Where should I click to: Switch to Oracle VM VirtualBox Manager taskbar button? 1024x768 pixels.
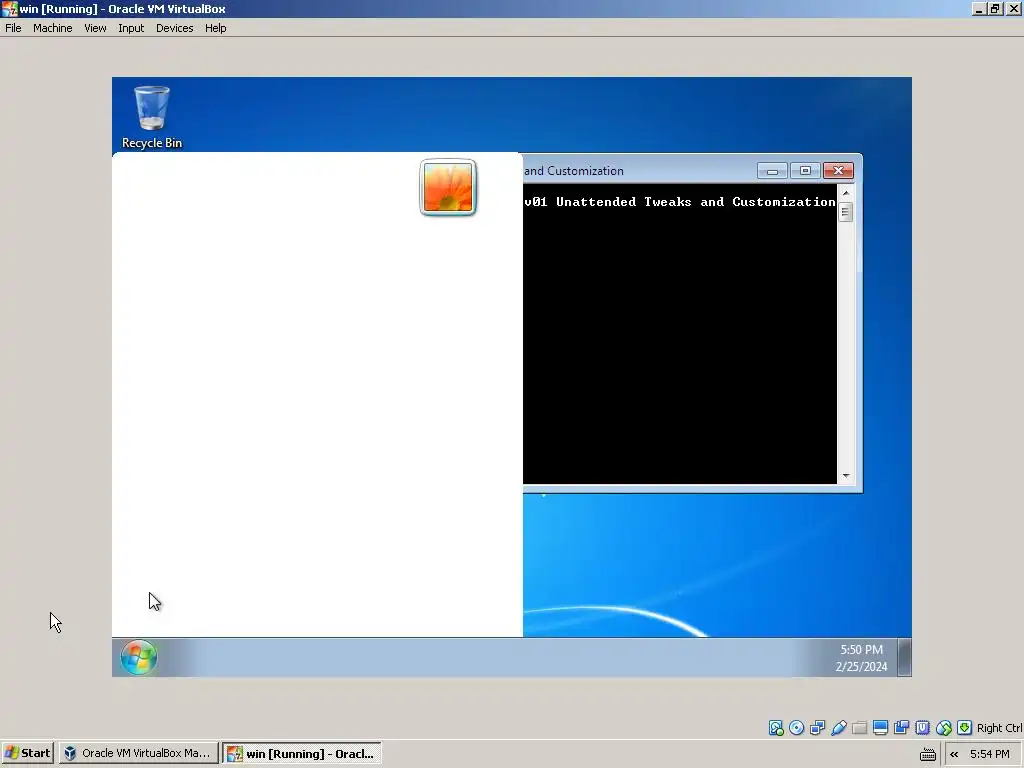[x=138, y=753]
